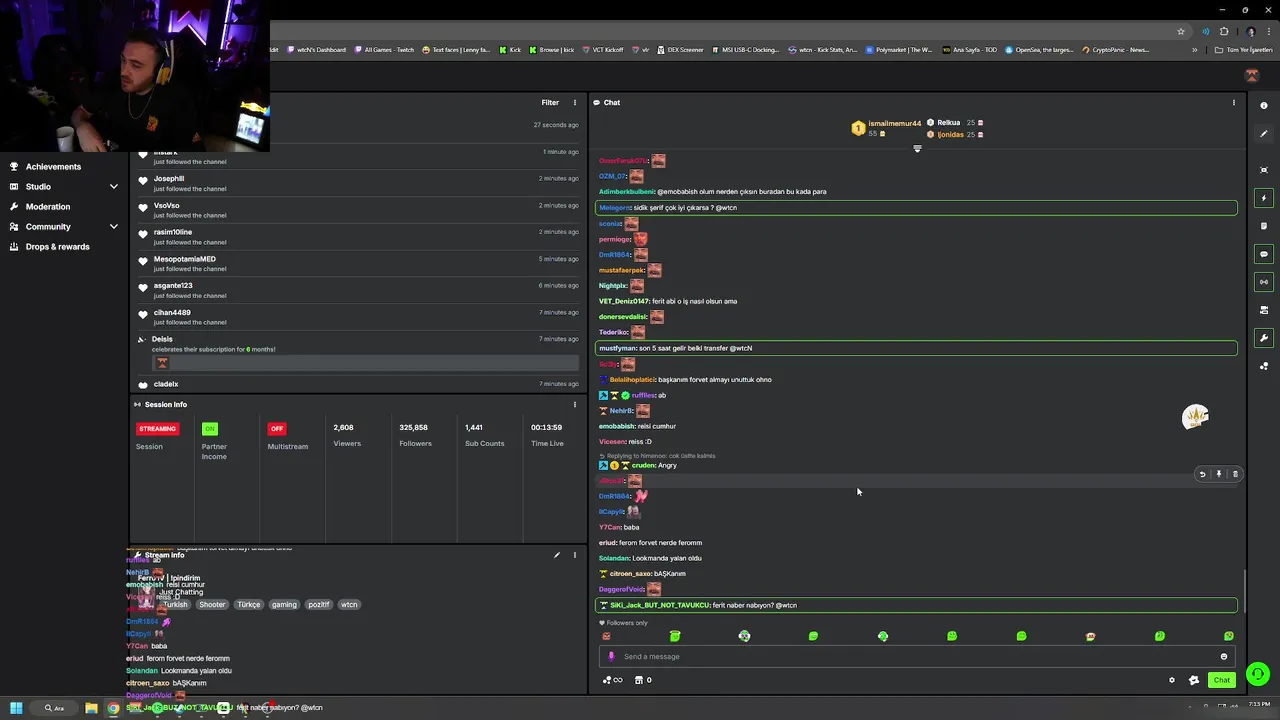Select the Türkçe stream tag
This screenshot has height=720, width=1280.
(x=248, y=604)
